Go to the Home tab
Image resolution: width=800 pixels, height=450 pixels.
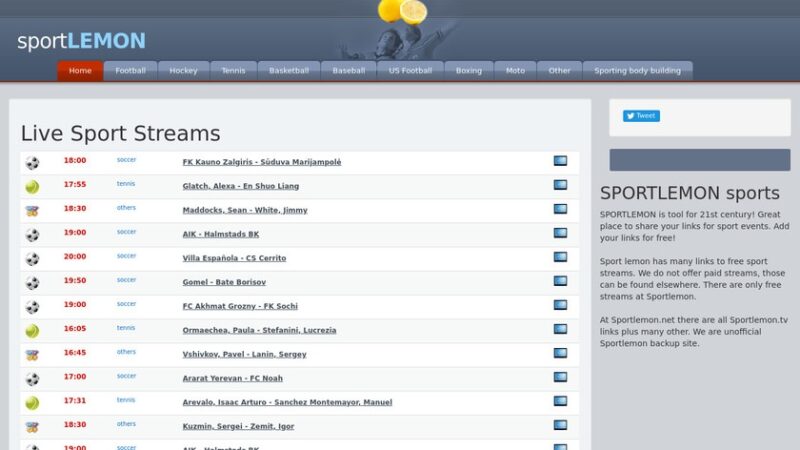tap(80, 71)
